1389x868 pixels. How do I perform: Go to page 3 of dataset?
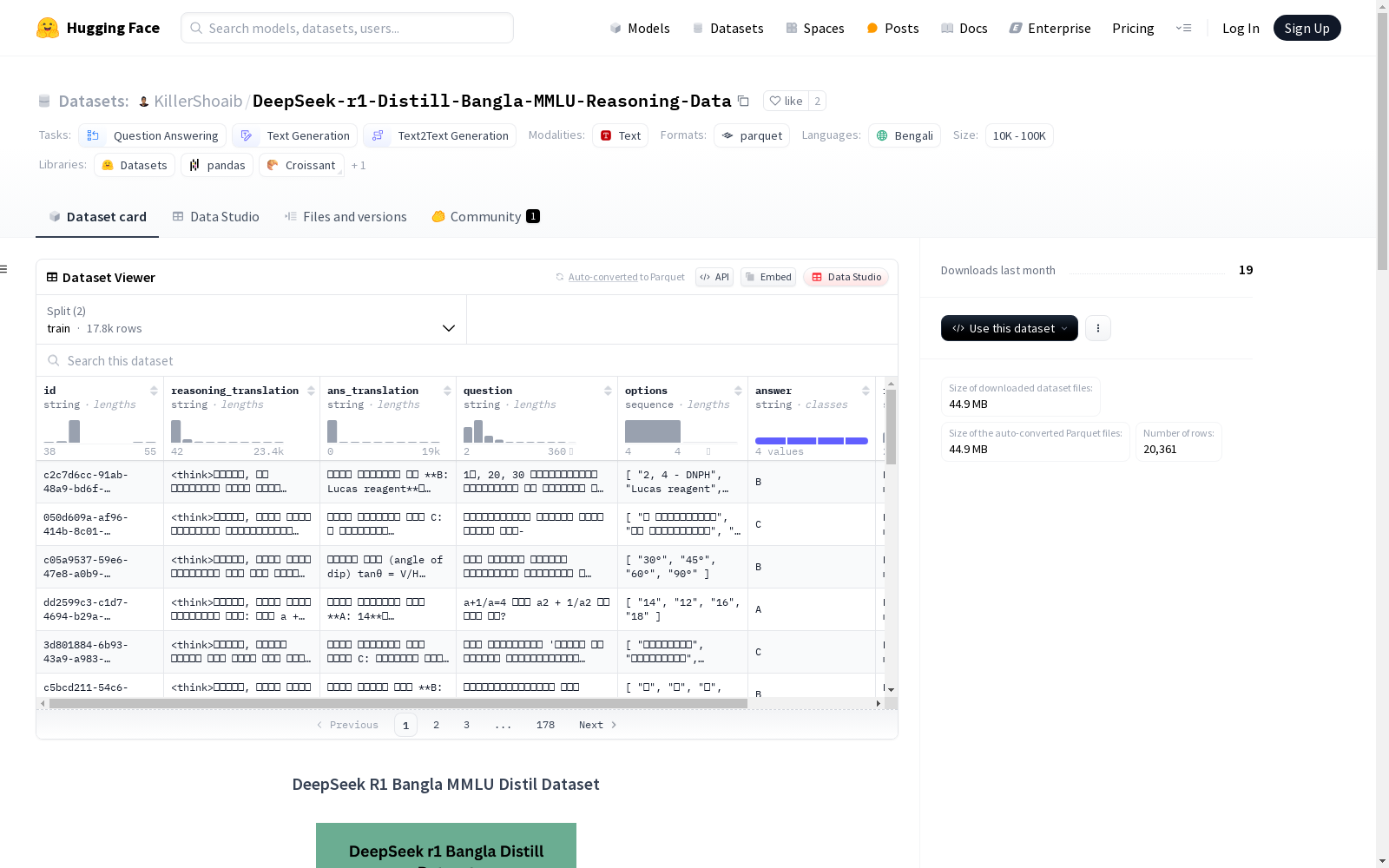[466, 725]
